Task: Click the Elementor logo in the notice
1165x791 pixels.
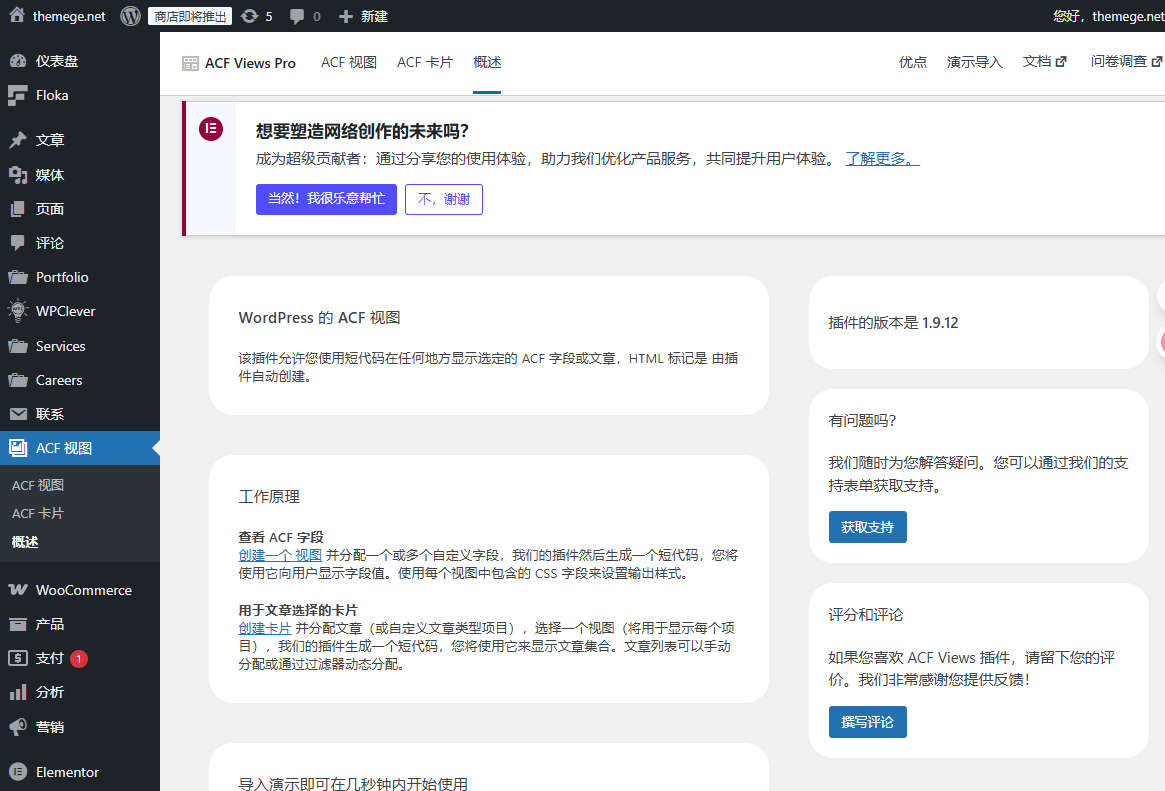Action: click(x=211, y=128)
